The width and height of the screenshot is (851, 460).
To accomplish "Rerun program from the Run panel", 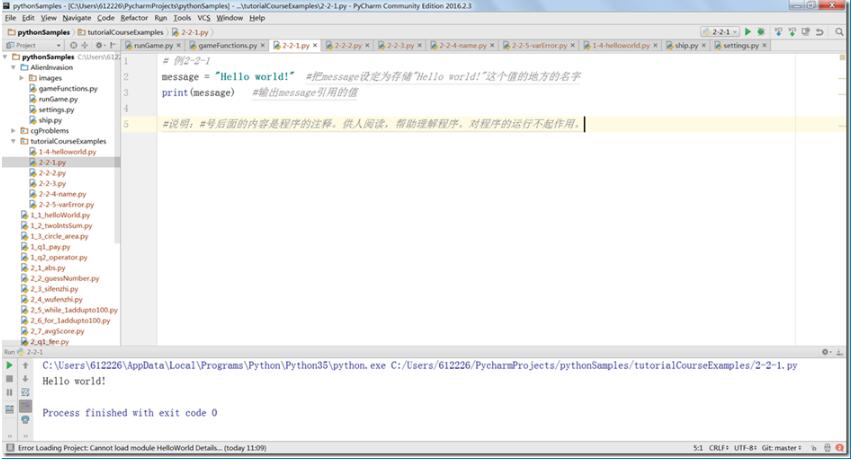I will 9,366.
